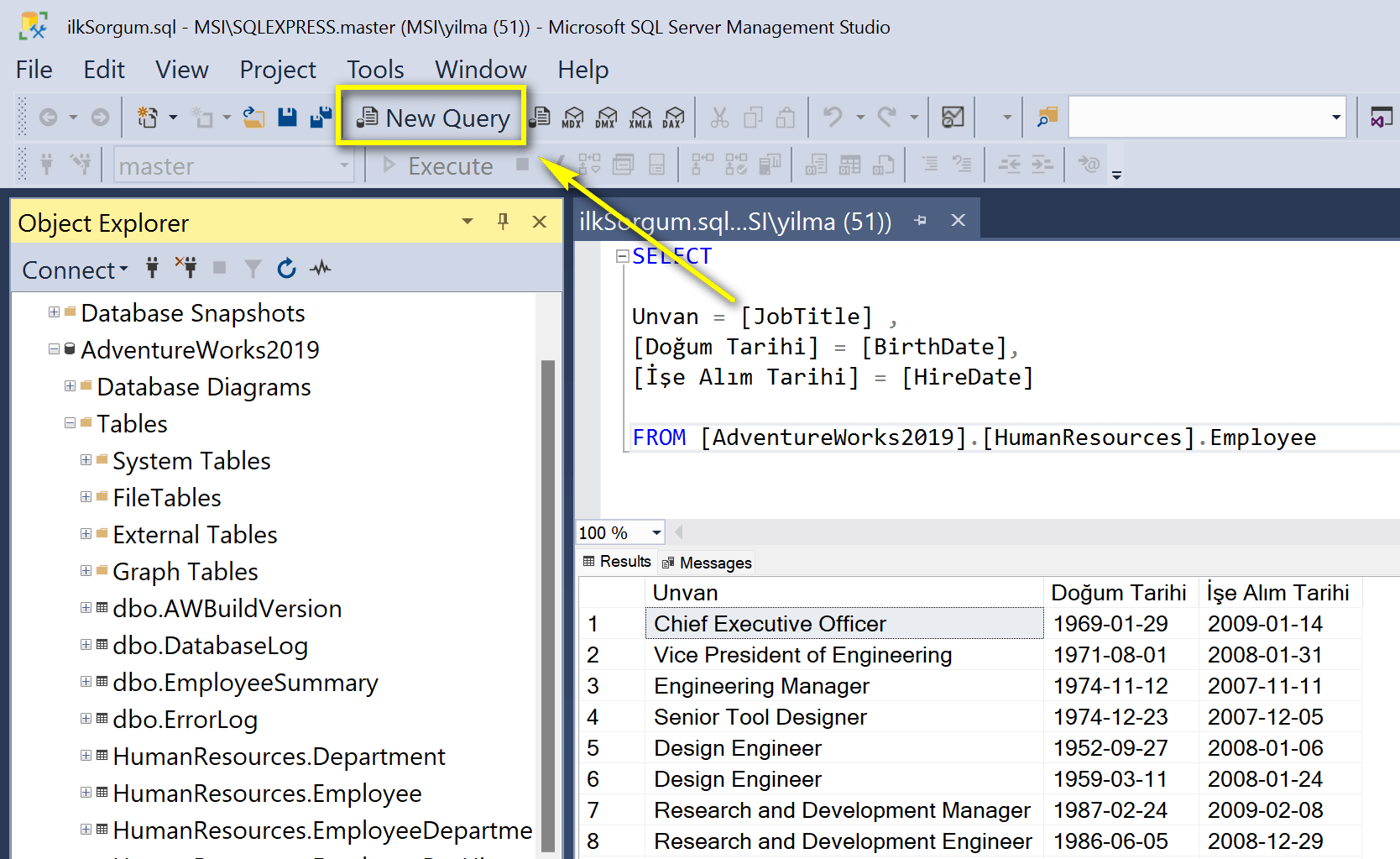The width and height of the screenshot is (1400, 859).
Task: Collapse the SELECT statement outline in editor
Action: (x=622, y=256)
